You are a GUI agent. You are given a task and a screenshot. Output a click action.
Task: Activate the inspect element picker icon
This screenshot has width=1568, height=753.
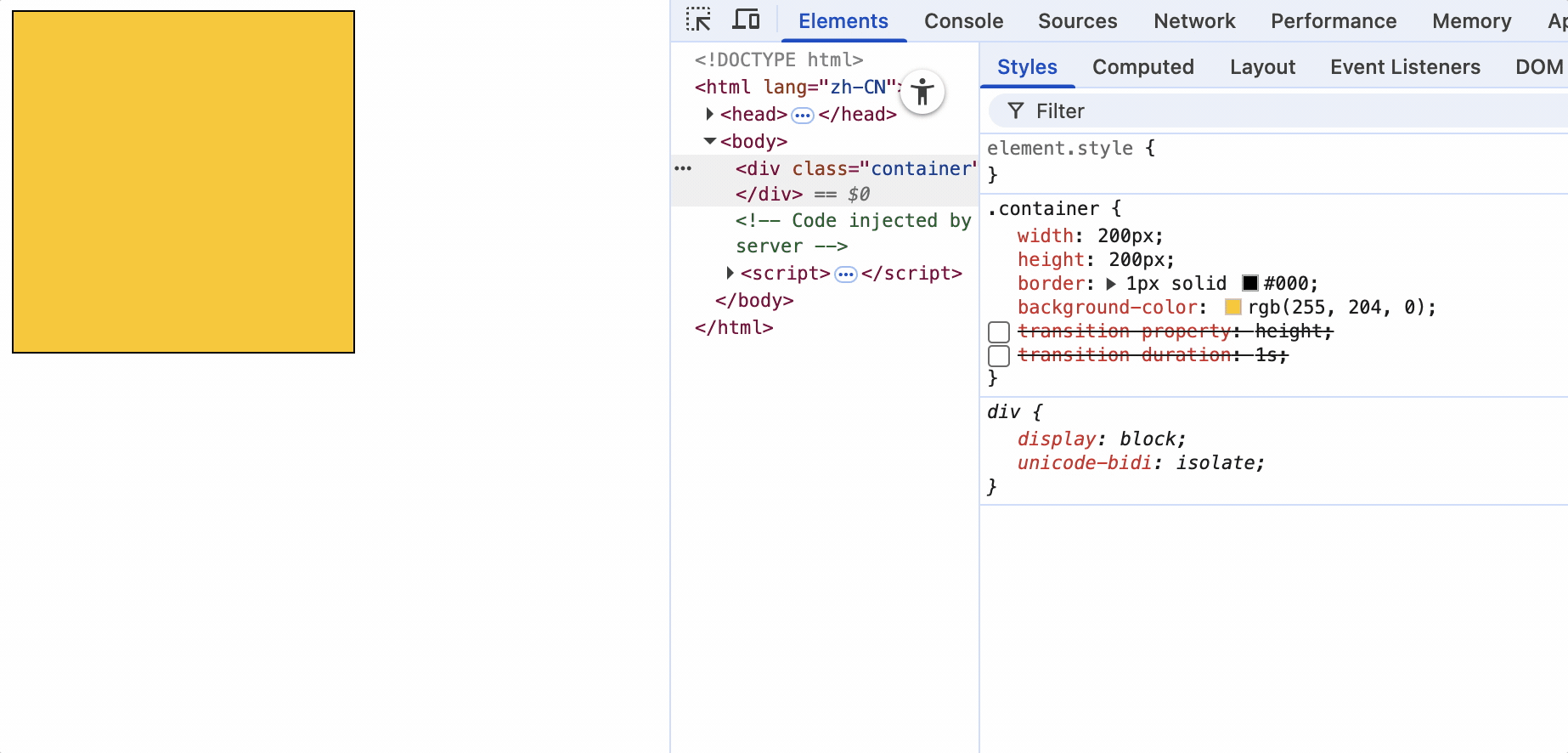(698, 20)
